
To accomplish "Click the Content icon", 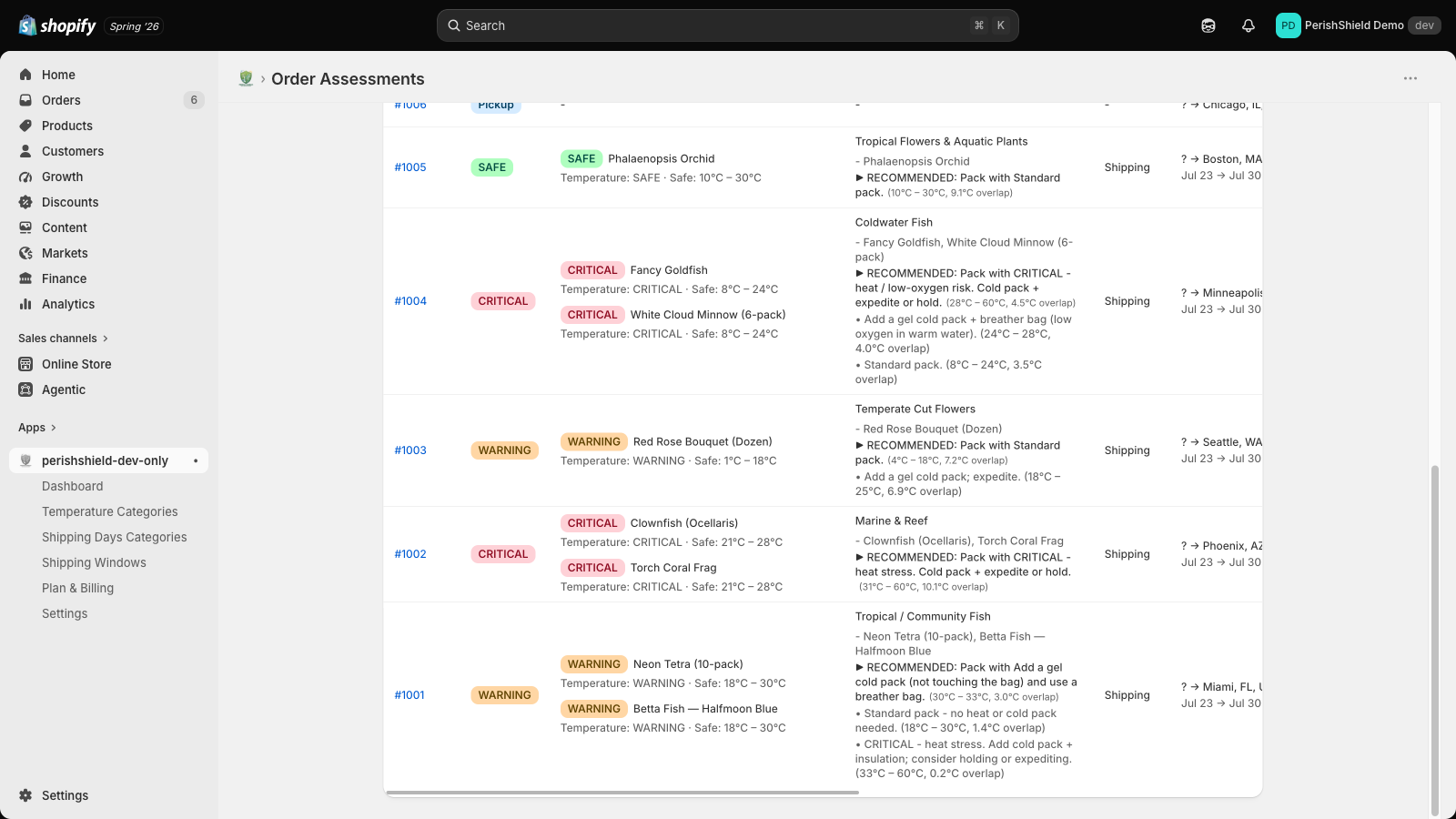I will point(25,227).
